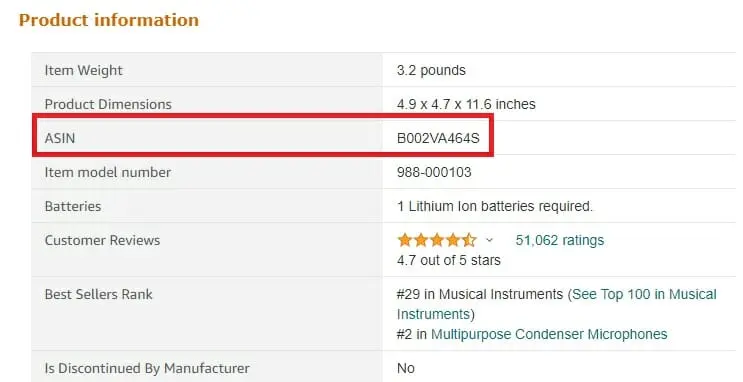
Task: Click the Batteries row label
Action: [73, 206]
